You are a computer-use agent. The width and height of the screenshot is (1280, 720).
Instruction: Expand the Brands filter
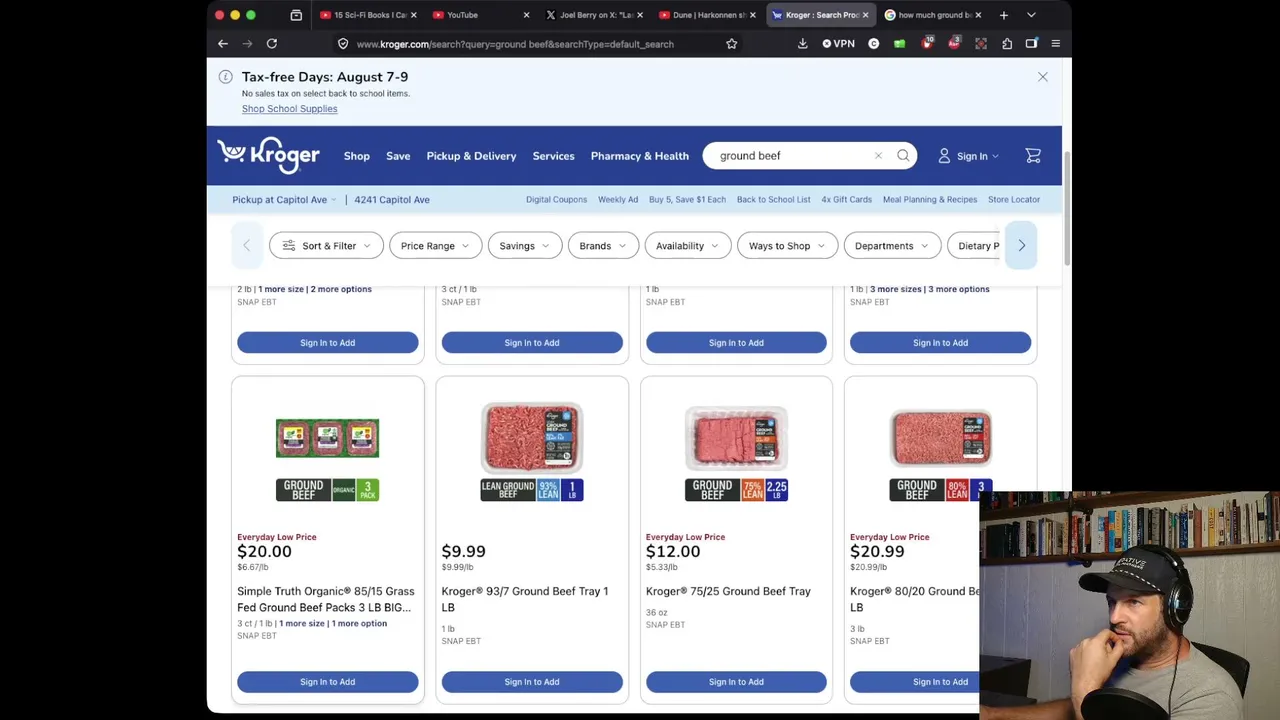point(602,246)
